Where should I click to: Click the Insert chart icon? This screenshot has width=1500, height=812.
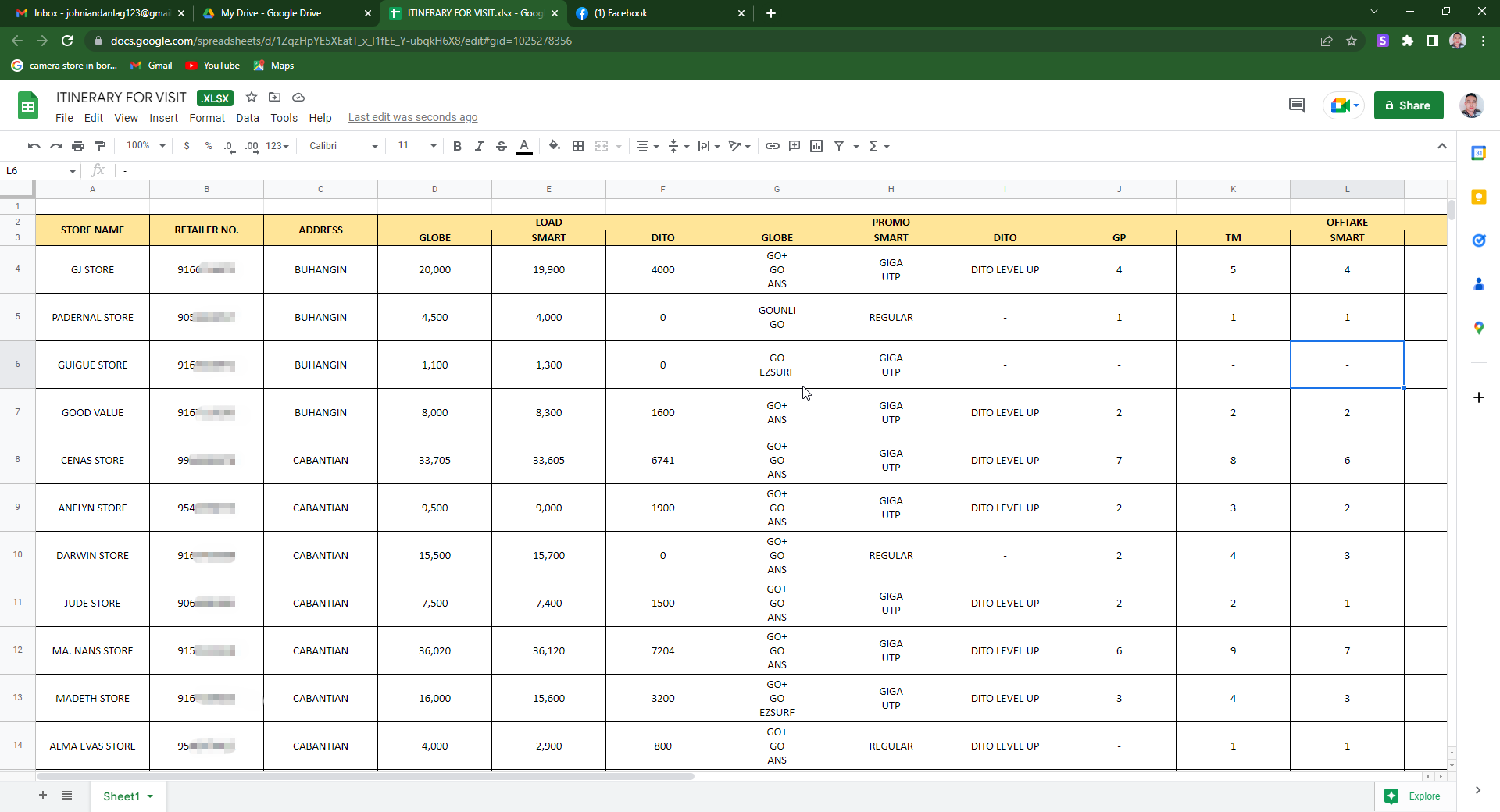(816, 146)
